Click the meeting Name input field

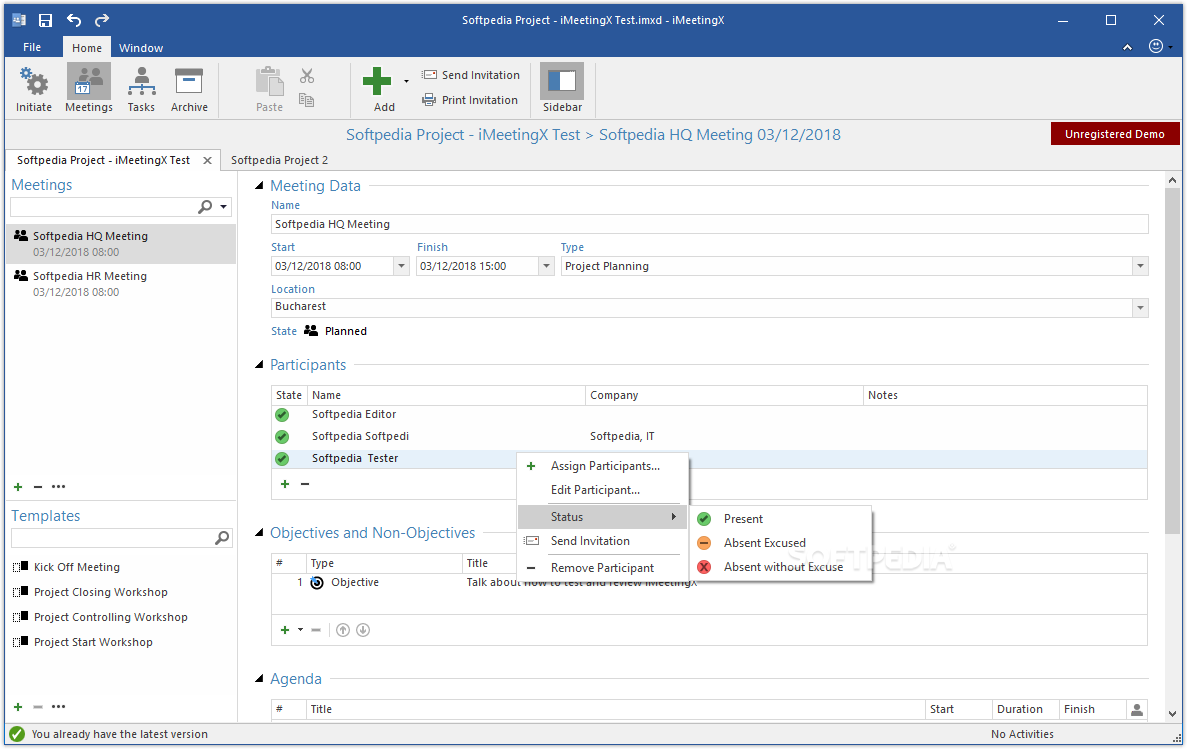coord(709,224)
